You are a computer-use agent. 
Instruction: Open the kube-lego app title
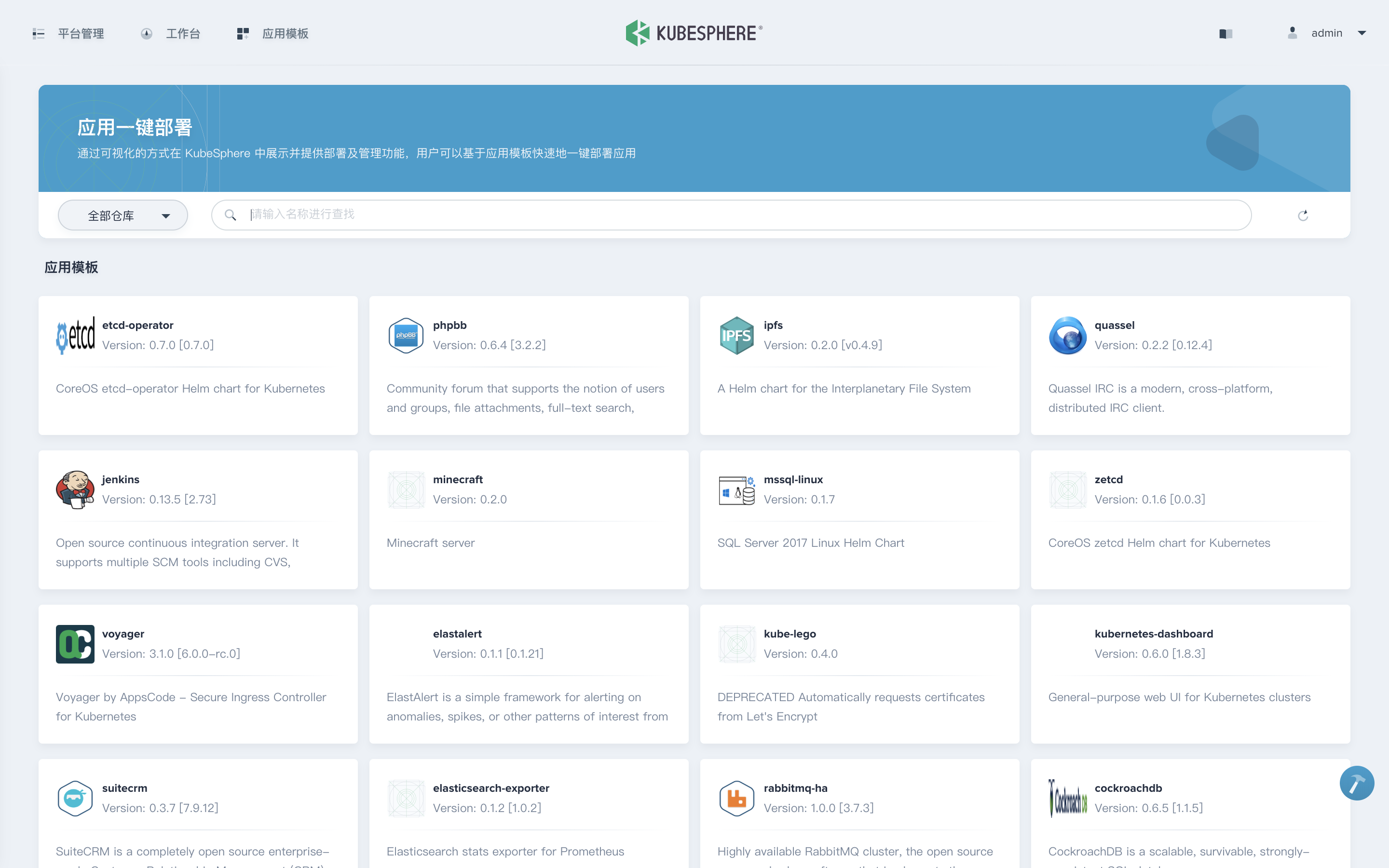coord(790,634)
